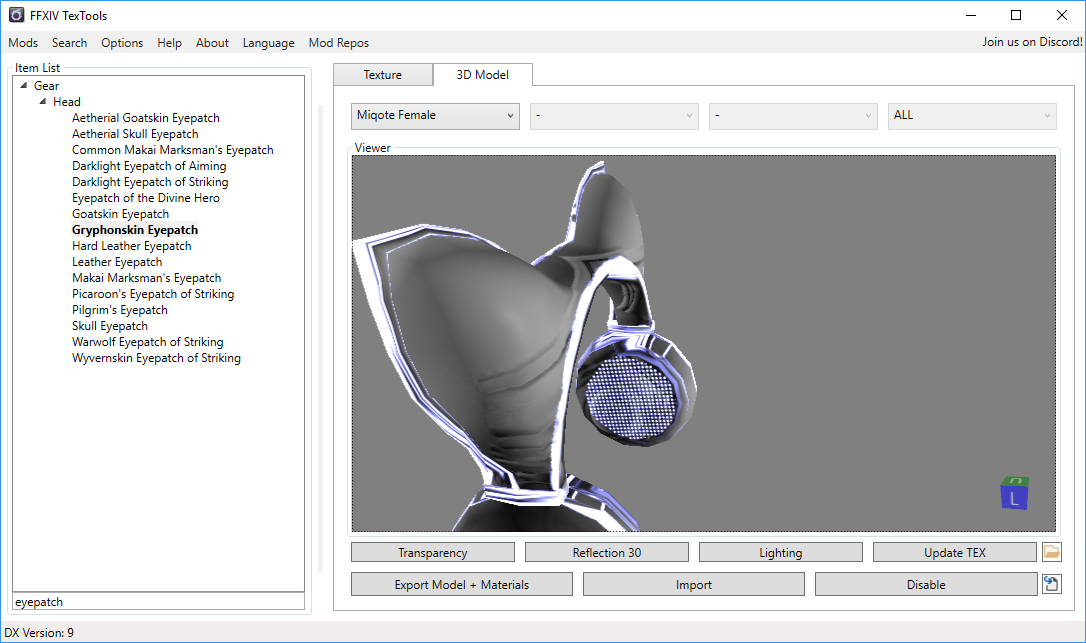Open the ALL mesh dropdown
The height and width of the screenshot is (643, 1086).
click(972, 116)
